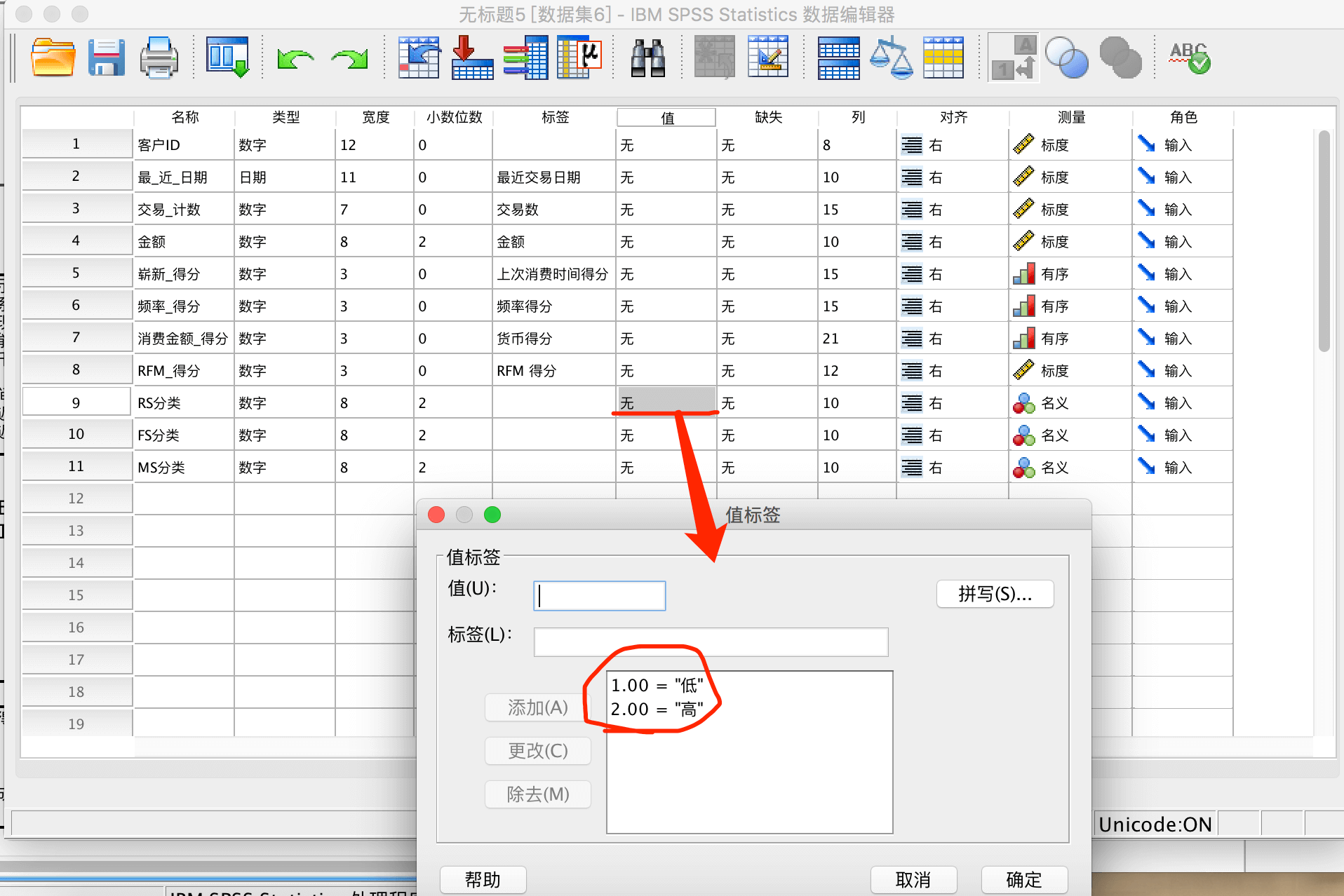Open Select Cases from the toolbar
This screenshot has width=1344, height=896.
[x=943, y=57]
